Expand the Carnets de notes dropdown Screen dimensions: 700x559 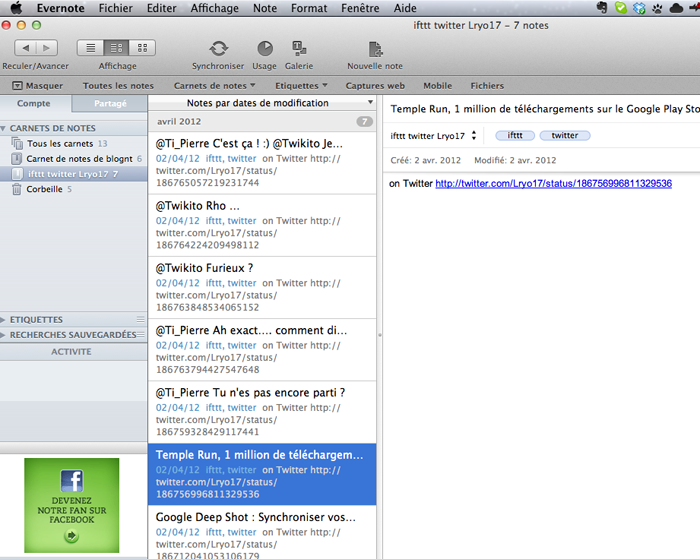coord(214,86)
